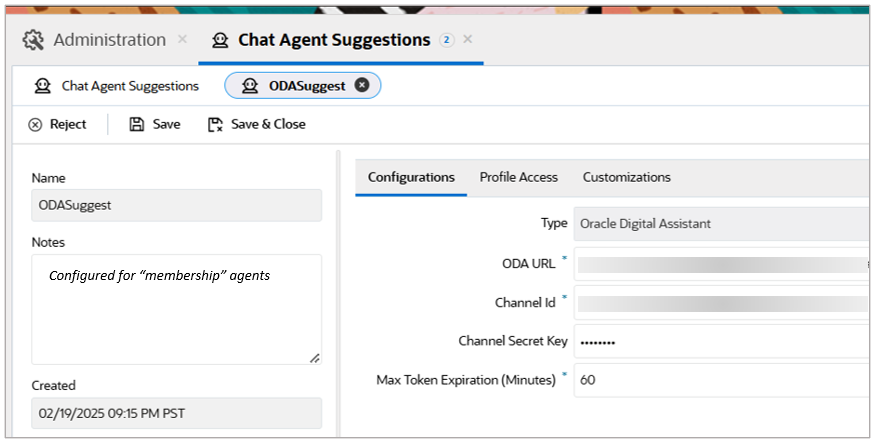Close the Administration tab

(182, 41)
